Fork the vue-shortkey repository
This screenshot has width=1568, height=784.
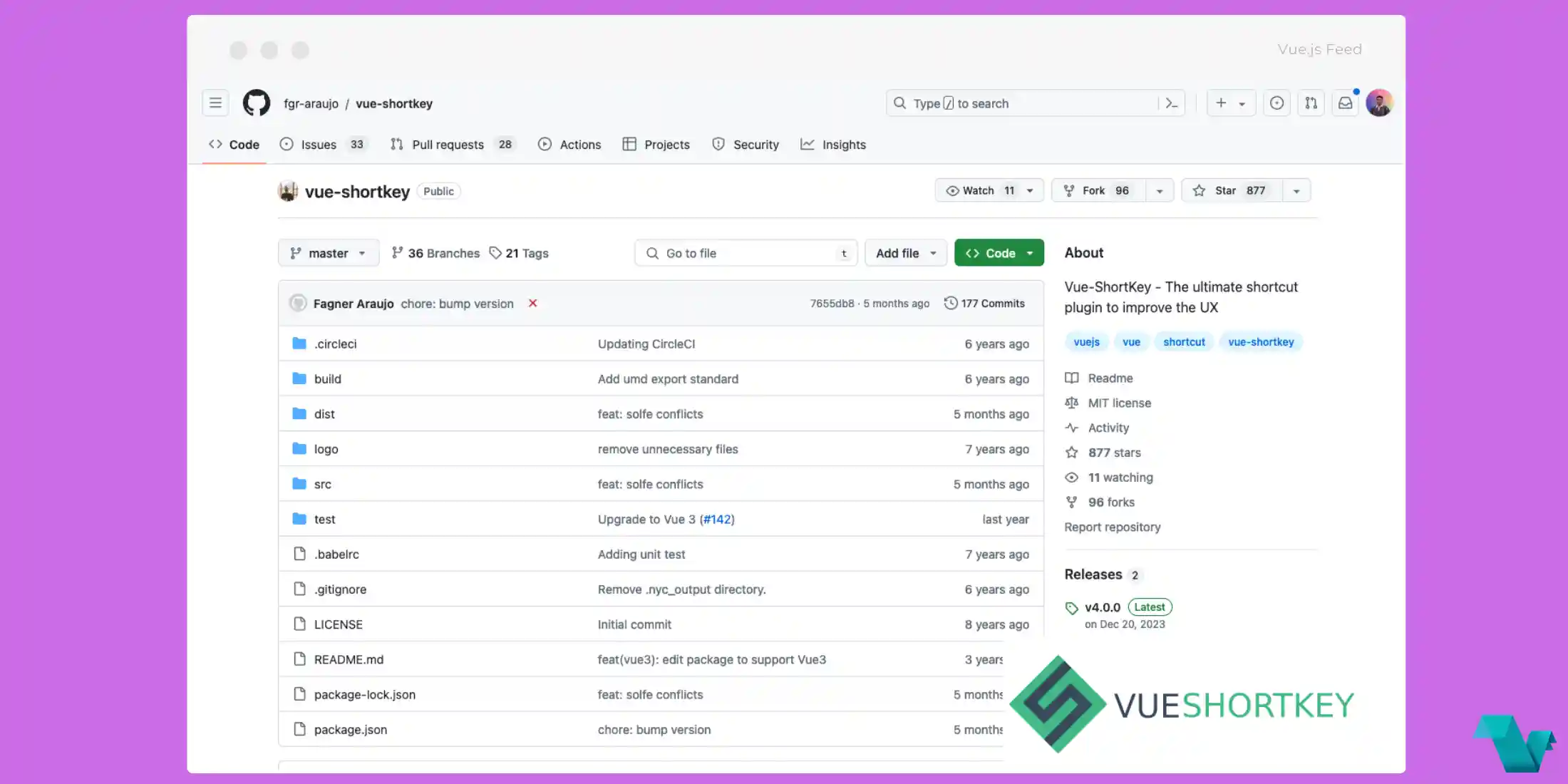pyautogui.click(x=1098, y=190)
